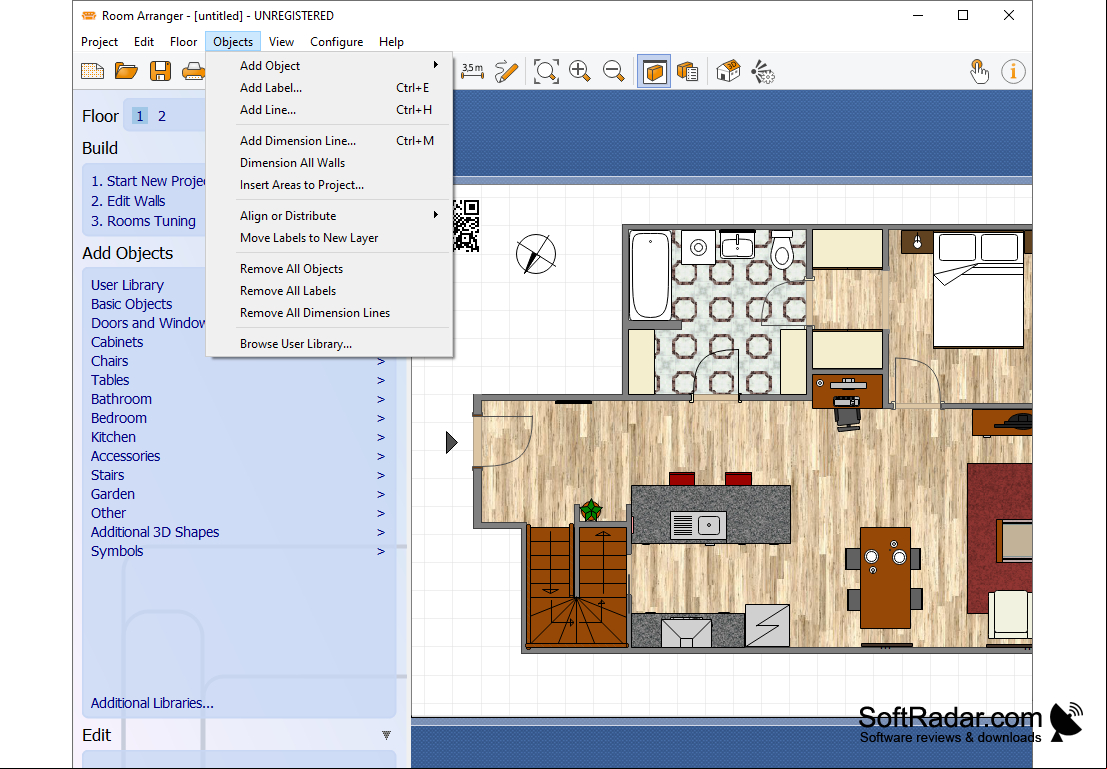Expand the Add Object submenu

(330, 66)
